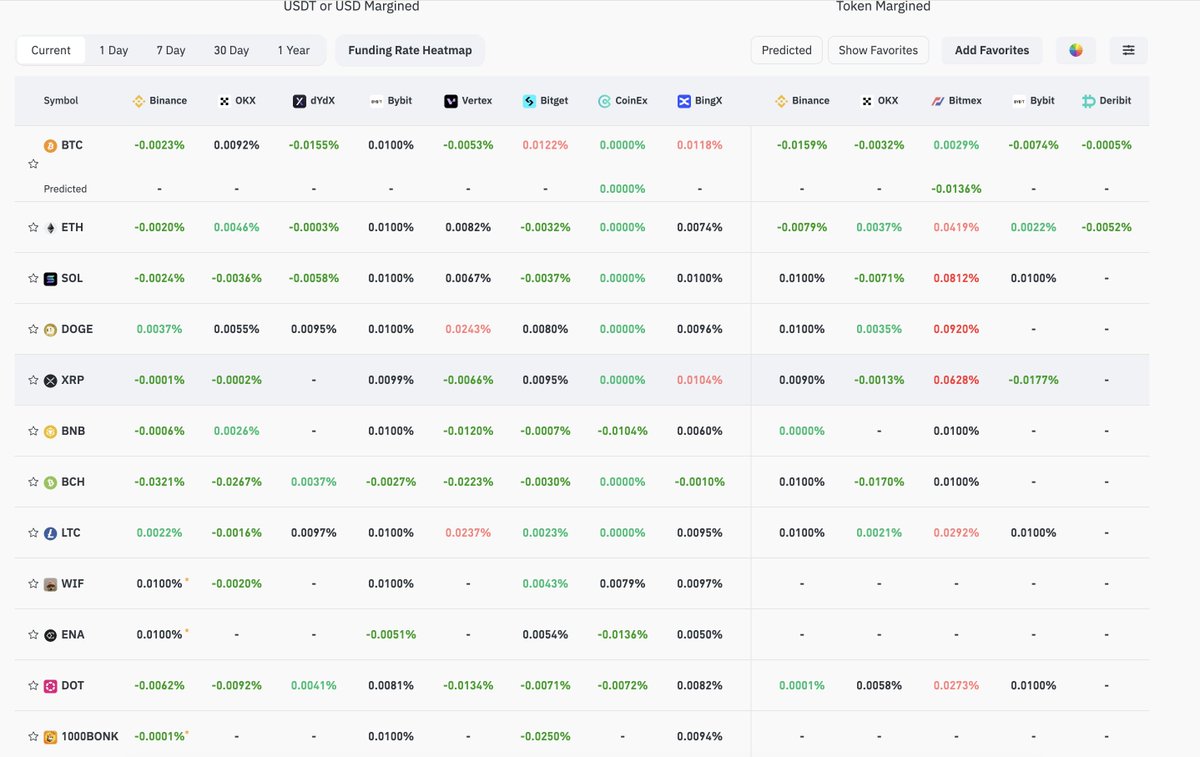Image resolution: width=1200 pixels, height=757 pixels.
Task: Click BTC Bitget rate 0.0122%
Action: 545,145
